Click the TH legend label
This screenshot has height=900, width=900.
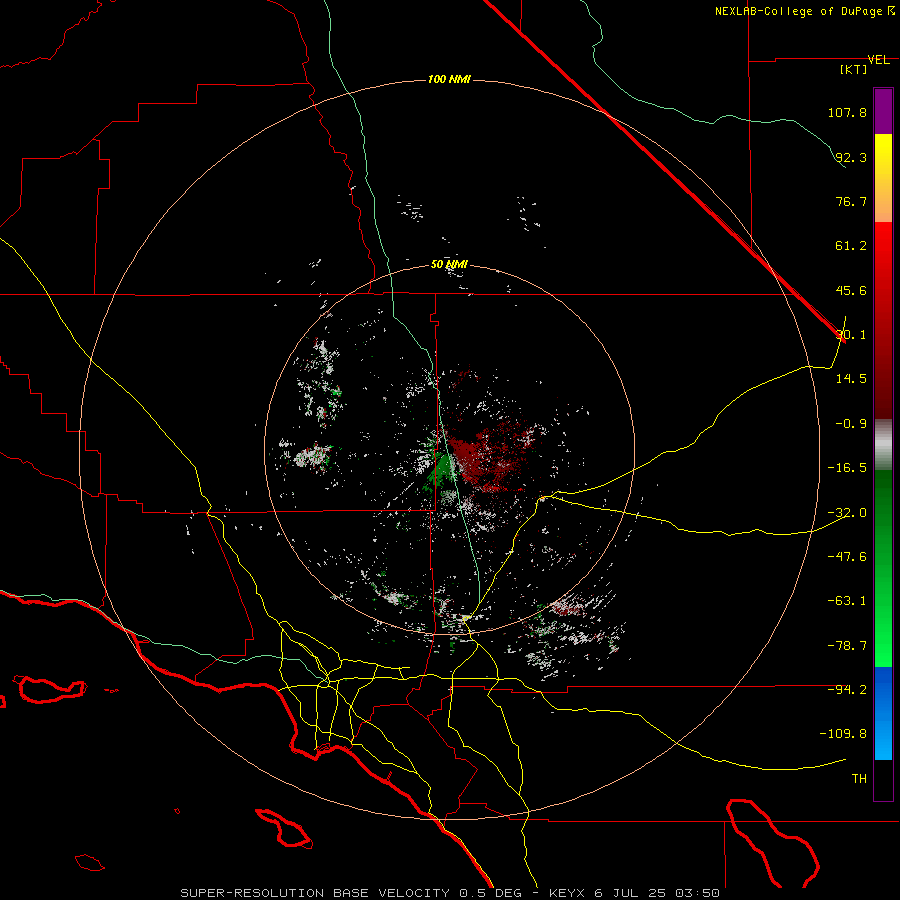(x=859, y=779)
